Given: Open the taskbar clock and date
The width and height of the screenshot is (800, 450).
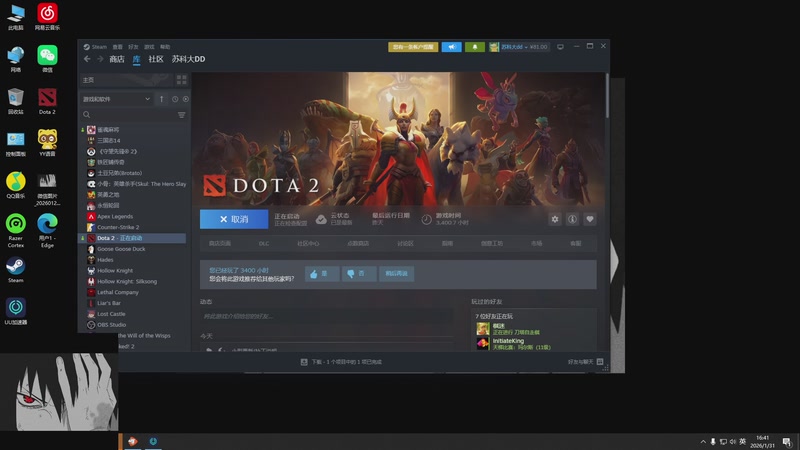Looking at the screenshot, I should tap(762, 441).
